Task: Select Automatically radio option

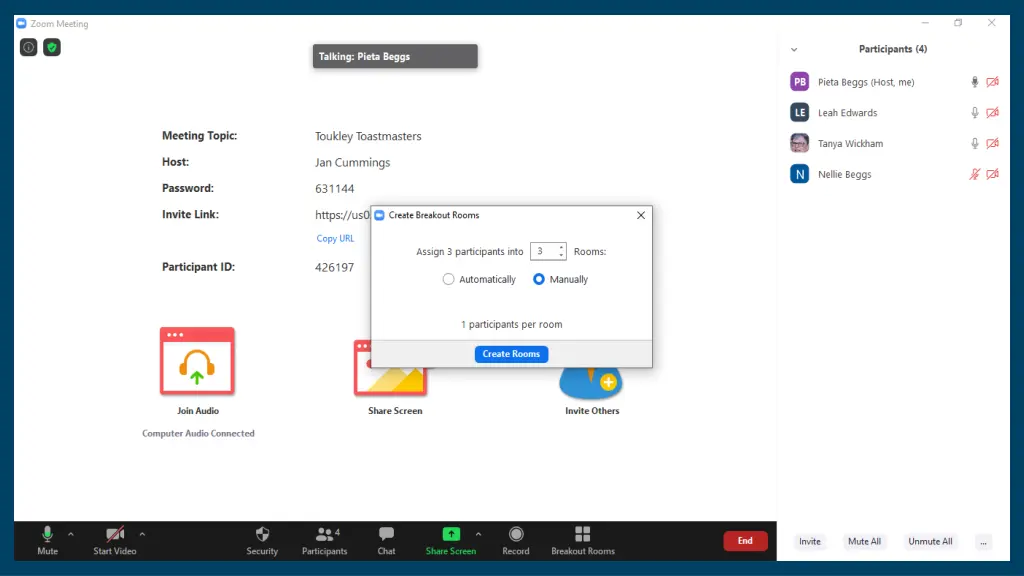Action: point(448,280)
